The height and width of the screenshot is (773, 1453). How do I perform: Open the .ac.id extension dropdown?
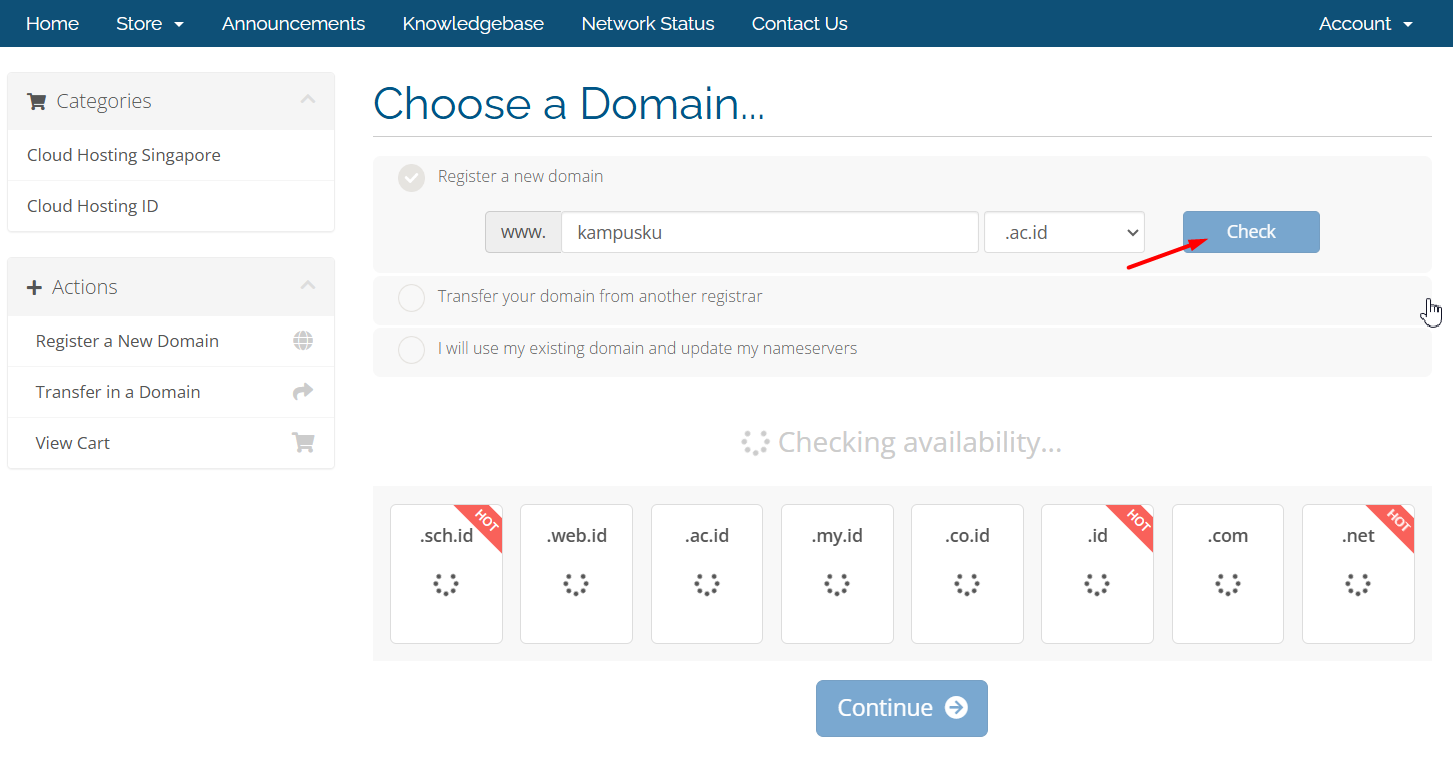1064,232
